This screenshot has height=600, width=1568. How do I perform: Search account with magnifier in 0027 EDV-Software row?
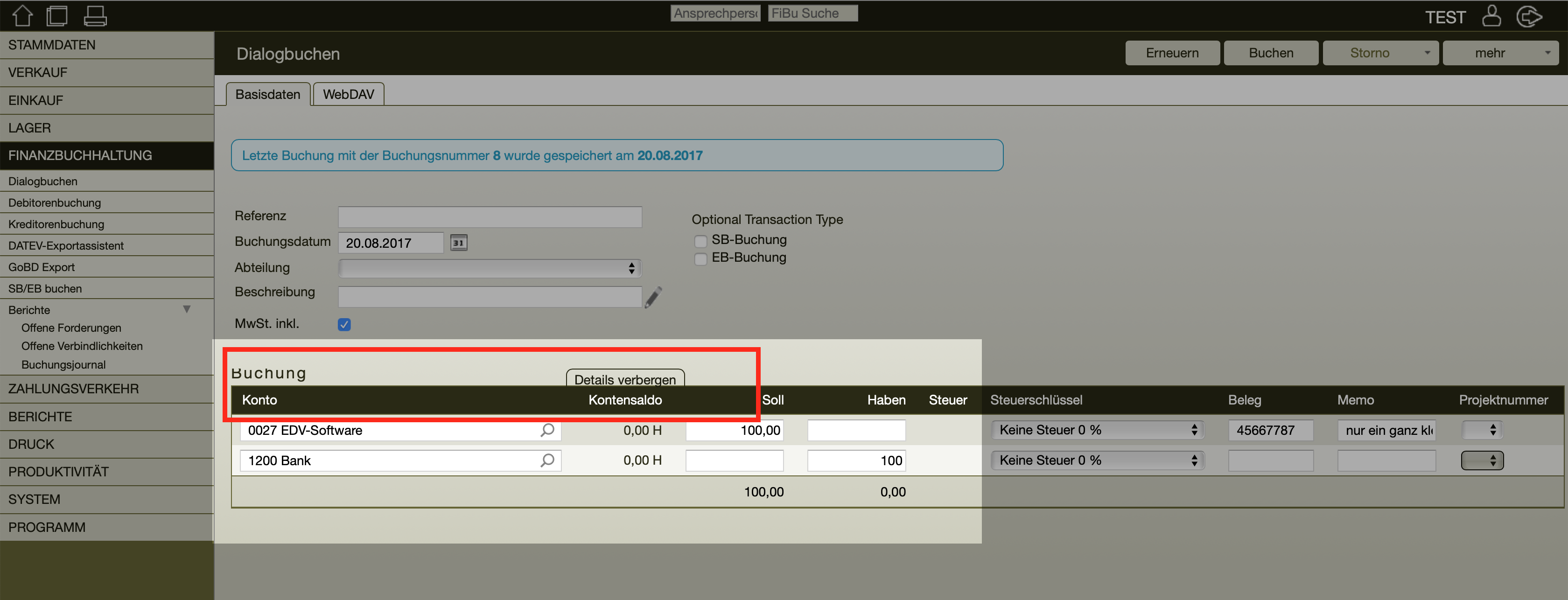point(547,430)
